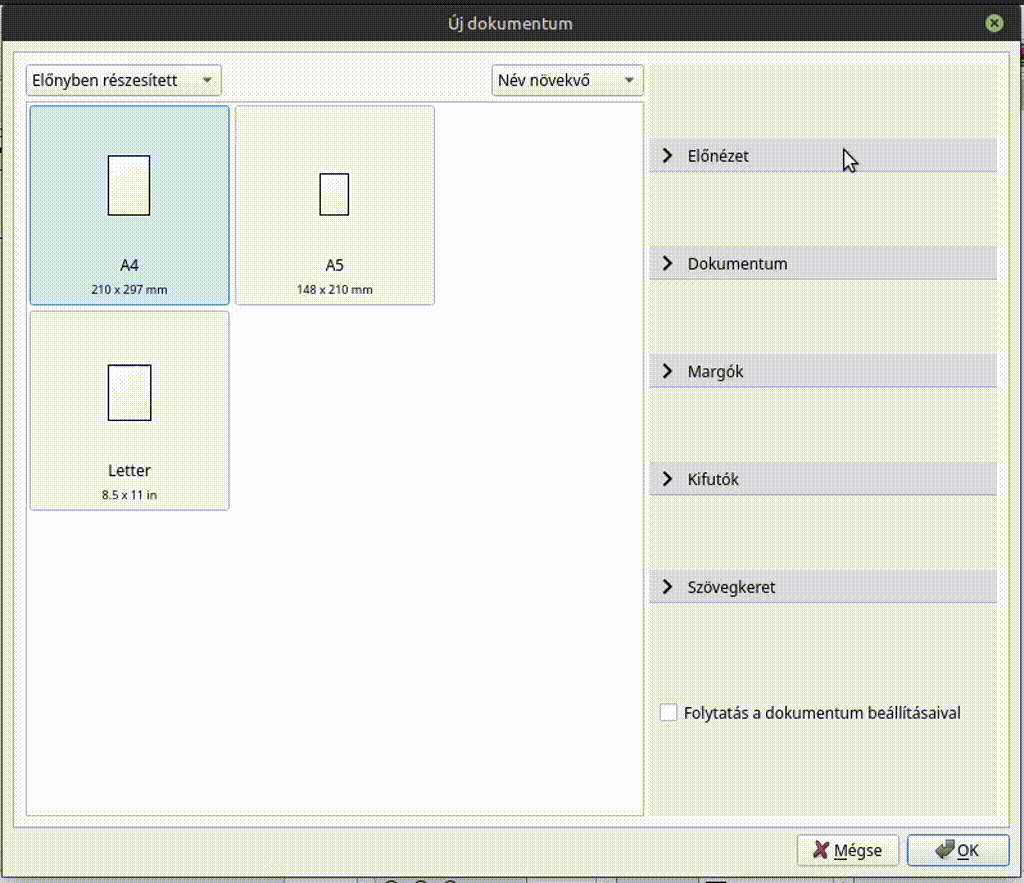
Task: Select the A4 page size icon
Action: tap(129, 185)
